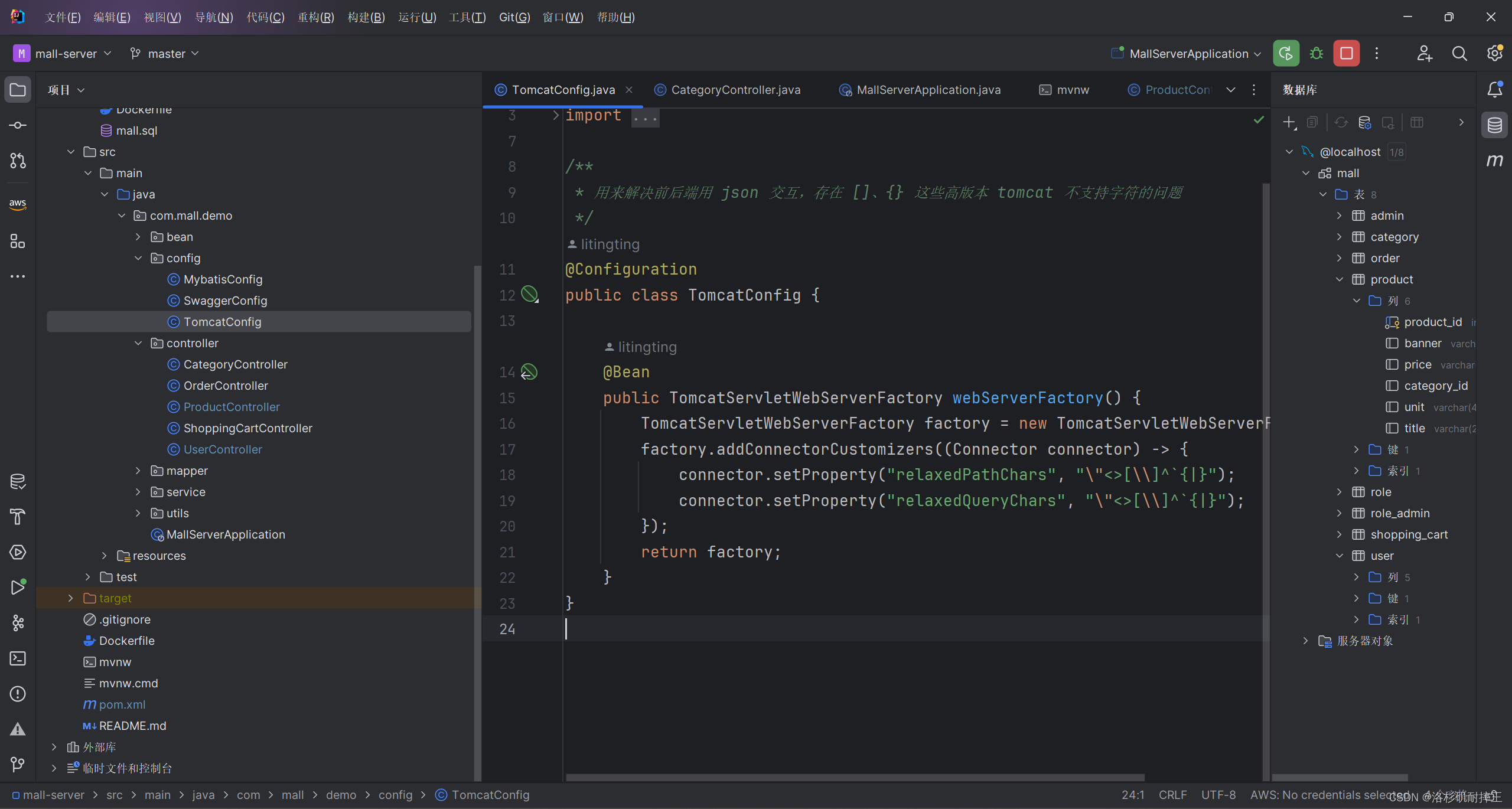Viewport: 1512px width, 809px height.
Task: Unfold the collapsed import block
Action: pyautogui.click(x=555, y=115)
